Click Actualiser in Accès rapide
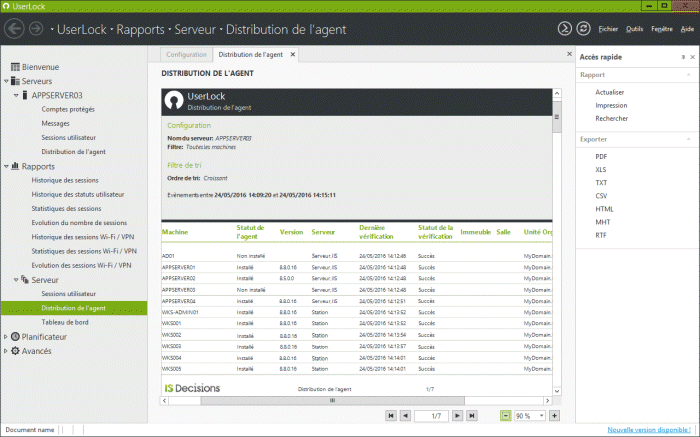Screen dimensions: 700x437 coord(609,92)
